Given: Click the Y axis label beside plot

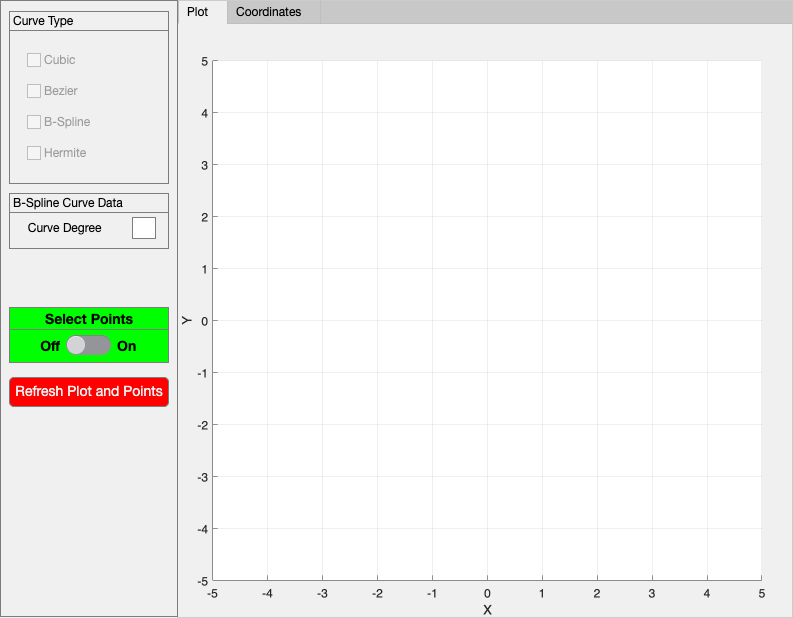Looking at the screenshot, I should point(187,320).
